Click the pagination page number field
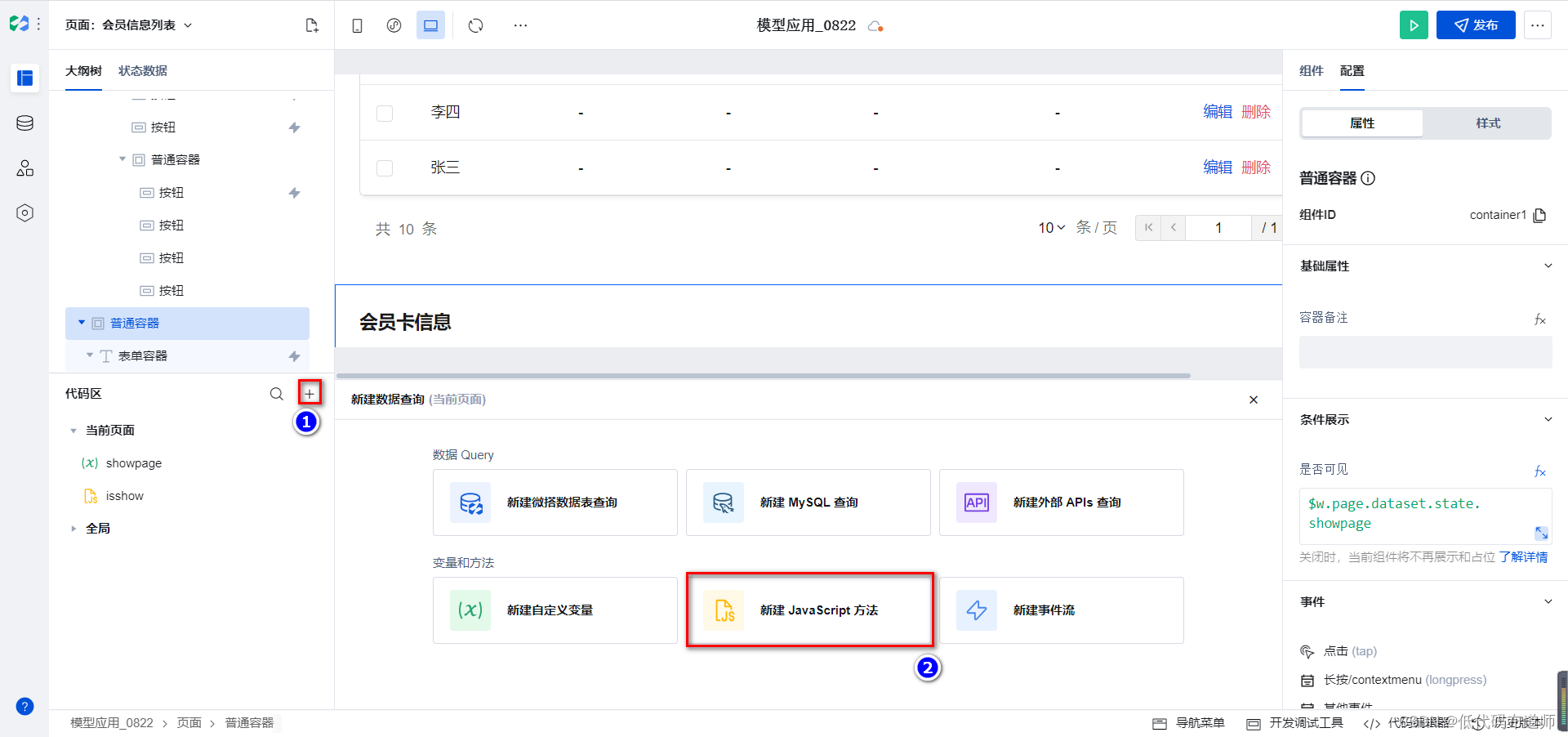 click(x=1218, y=228)
